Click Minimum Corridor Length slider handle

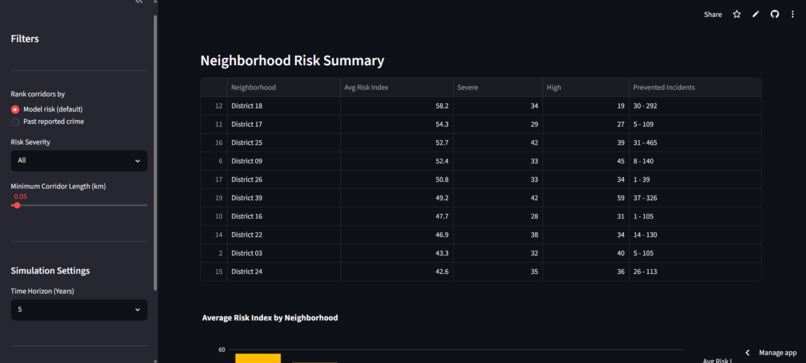point(17,205)
